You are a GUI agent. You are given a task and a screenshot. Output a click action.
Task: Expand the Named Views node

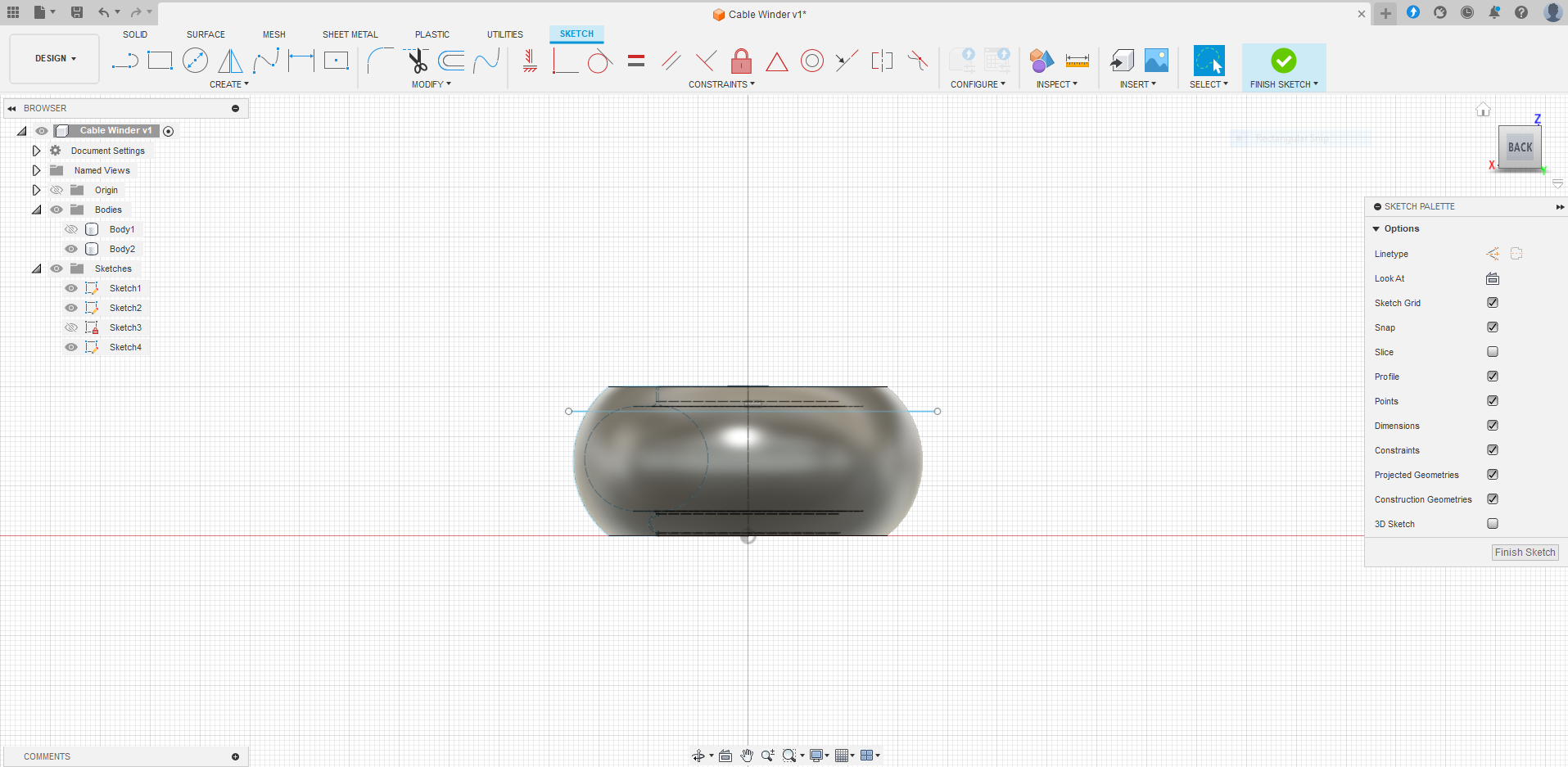(36, 170)
